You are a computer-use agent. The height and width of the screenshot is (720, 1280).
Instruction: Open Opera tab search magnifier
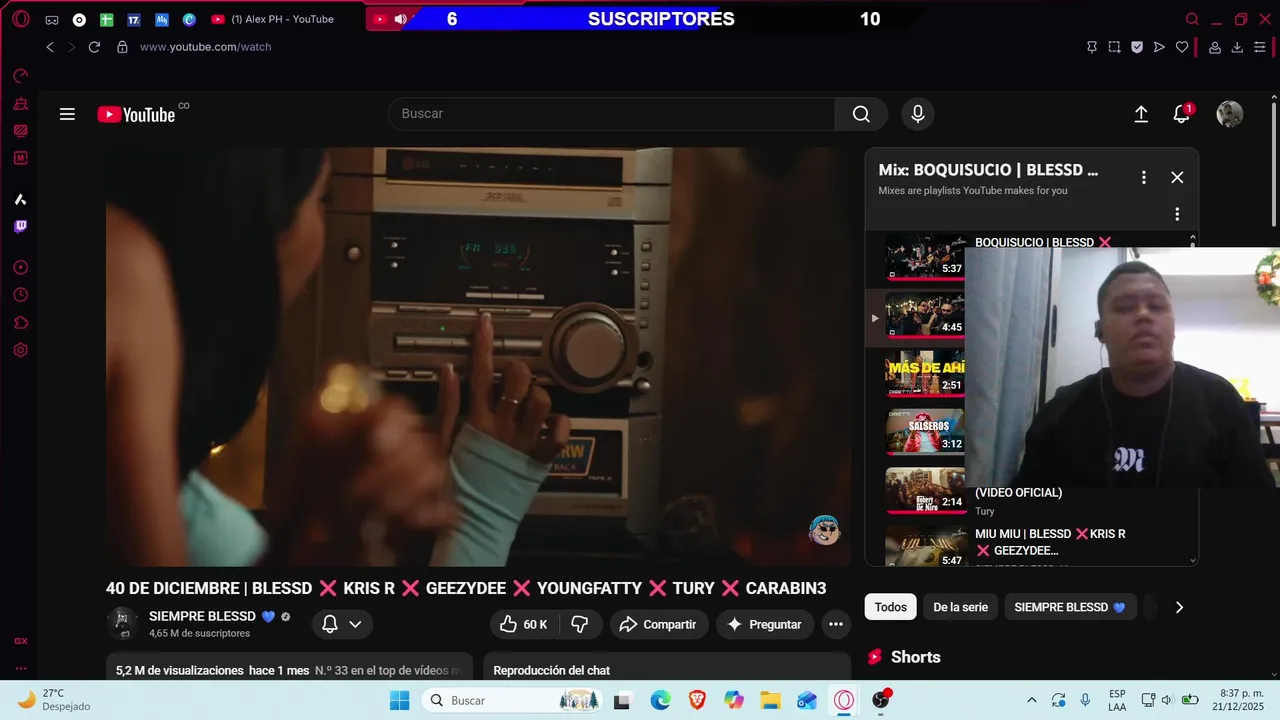point(1192,19)
